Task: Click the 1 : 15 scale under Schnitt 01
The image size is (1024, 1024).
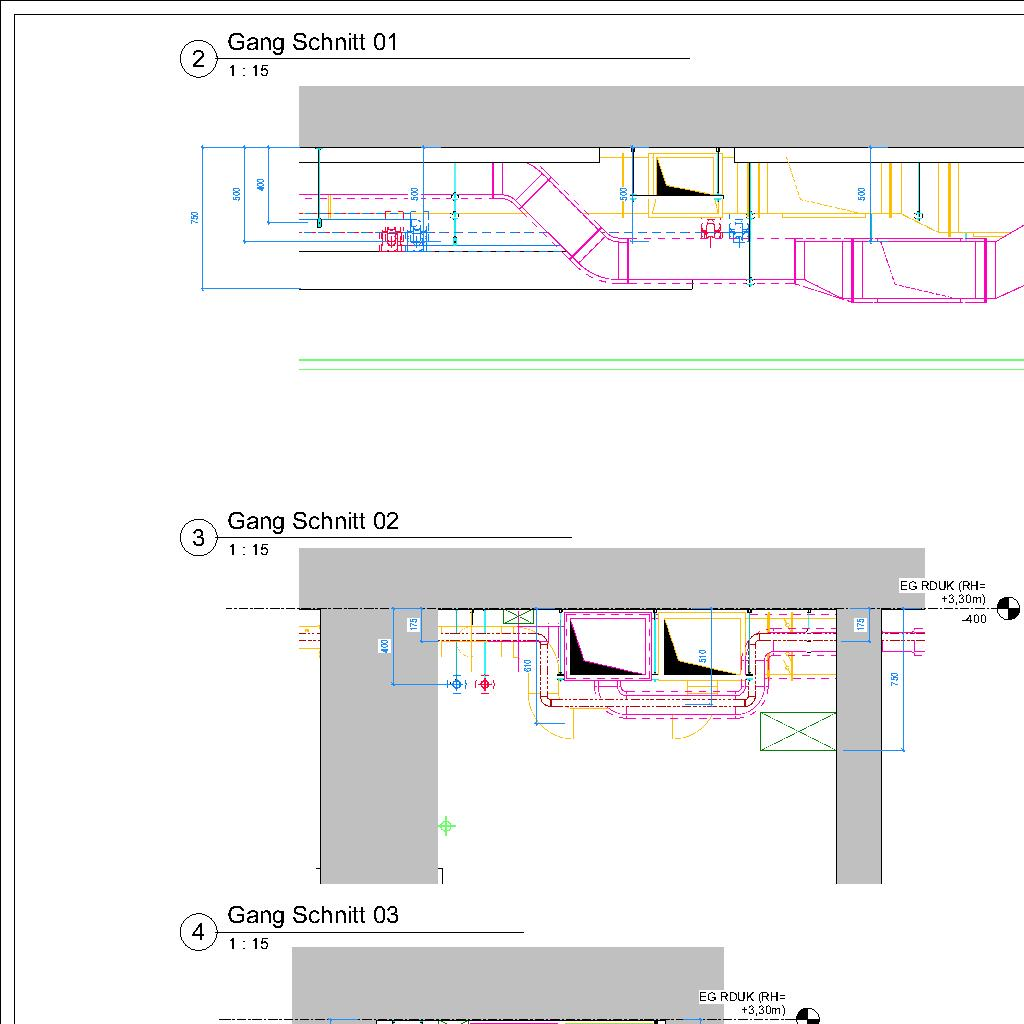Action: pos(248,71)
